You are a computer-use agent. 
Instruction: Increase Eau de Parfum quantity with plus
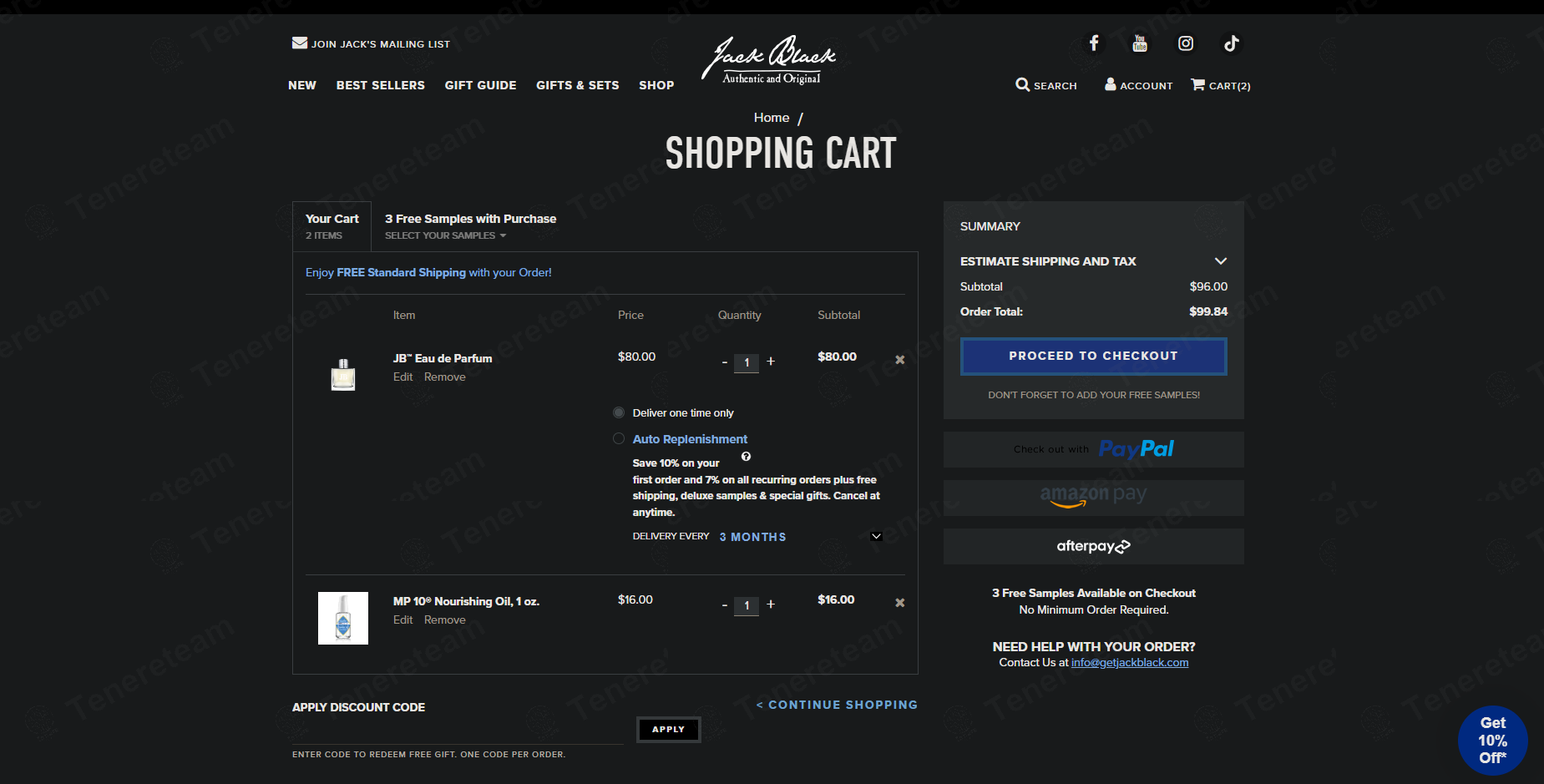click(771, 362)
